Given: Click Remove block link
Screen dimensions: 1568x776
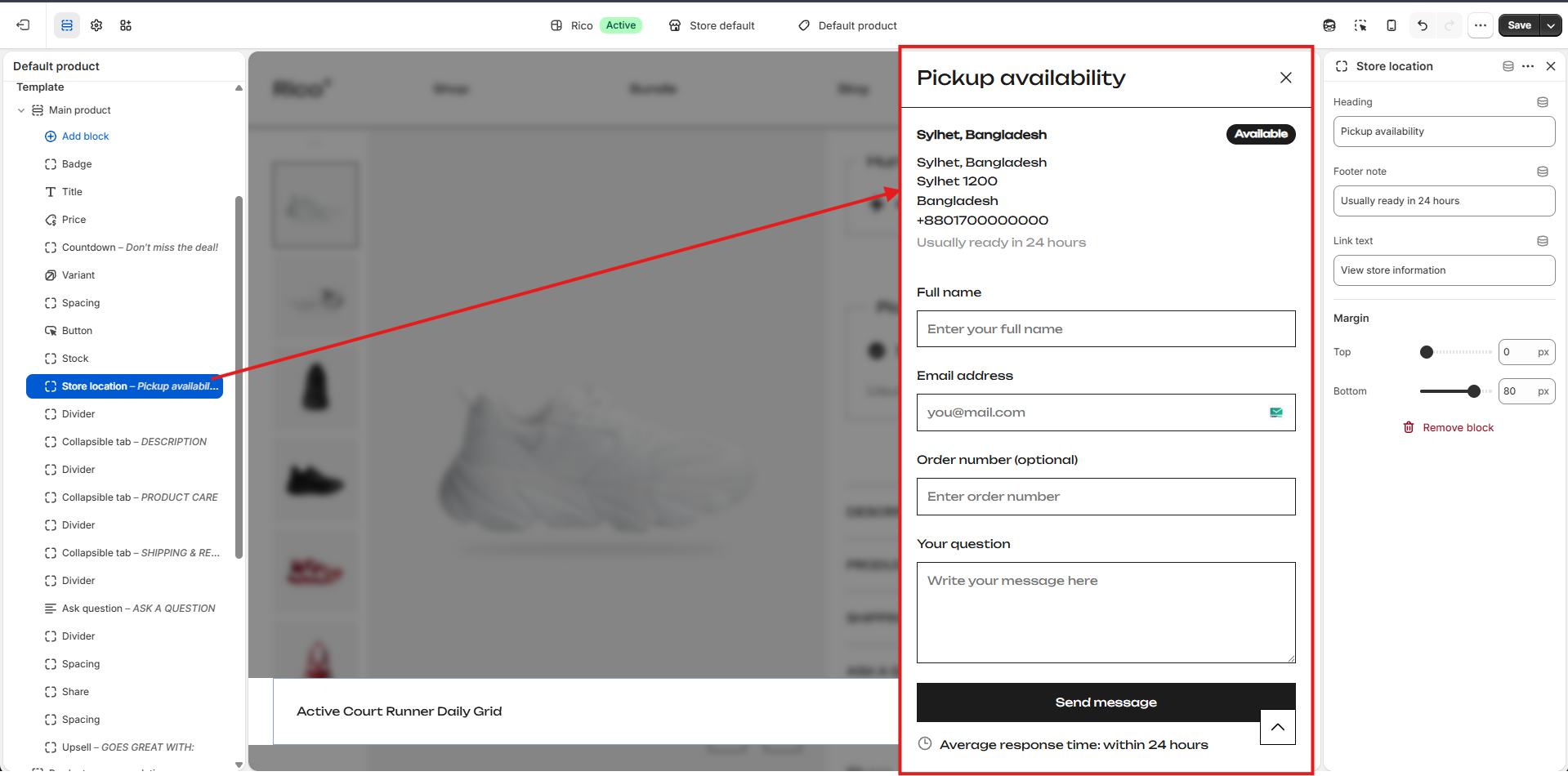Looking at the screenshot, I should point(1449,427).
